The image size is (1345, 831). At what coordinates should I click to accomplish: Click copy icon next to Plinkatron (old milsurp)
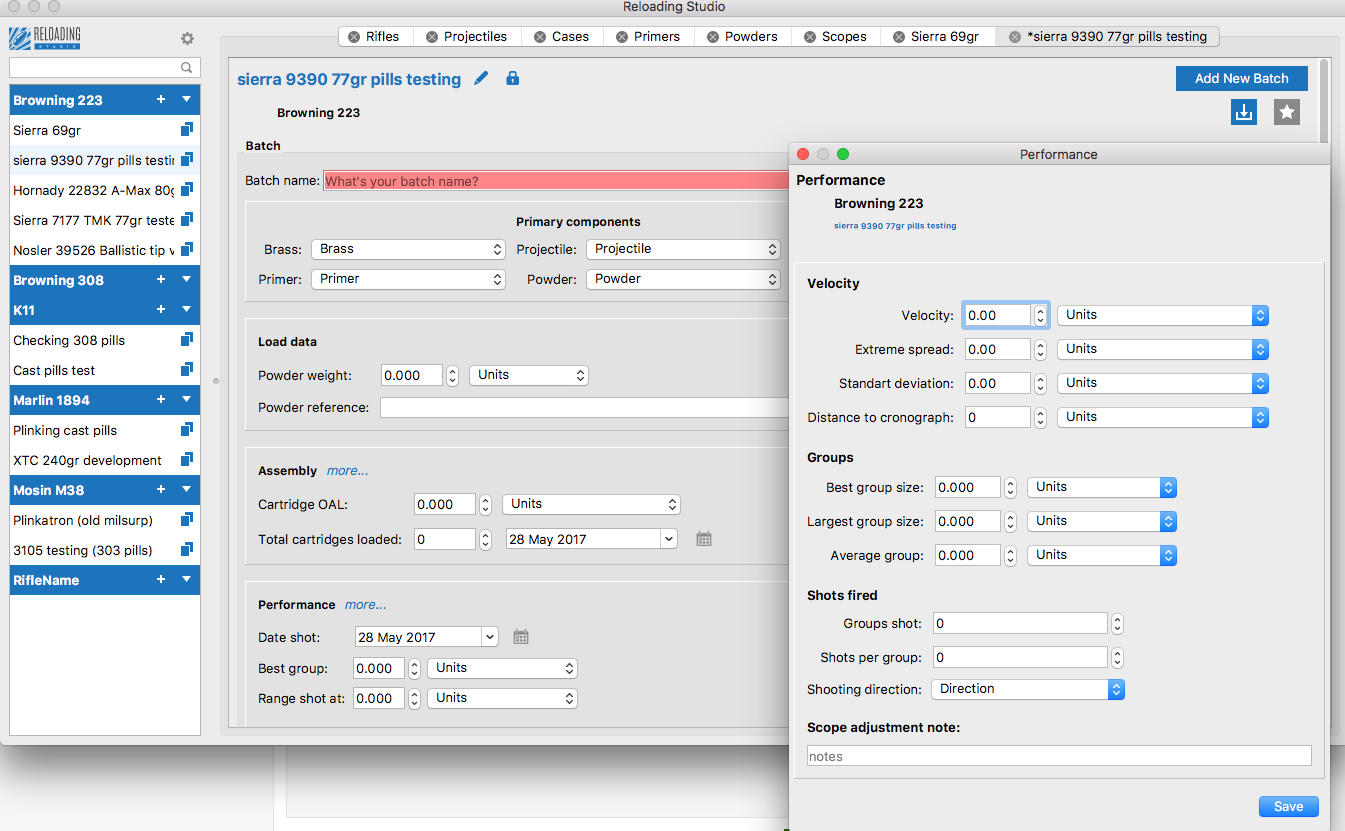pos(186,520)
